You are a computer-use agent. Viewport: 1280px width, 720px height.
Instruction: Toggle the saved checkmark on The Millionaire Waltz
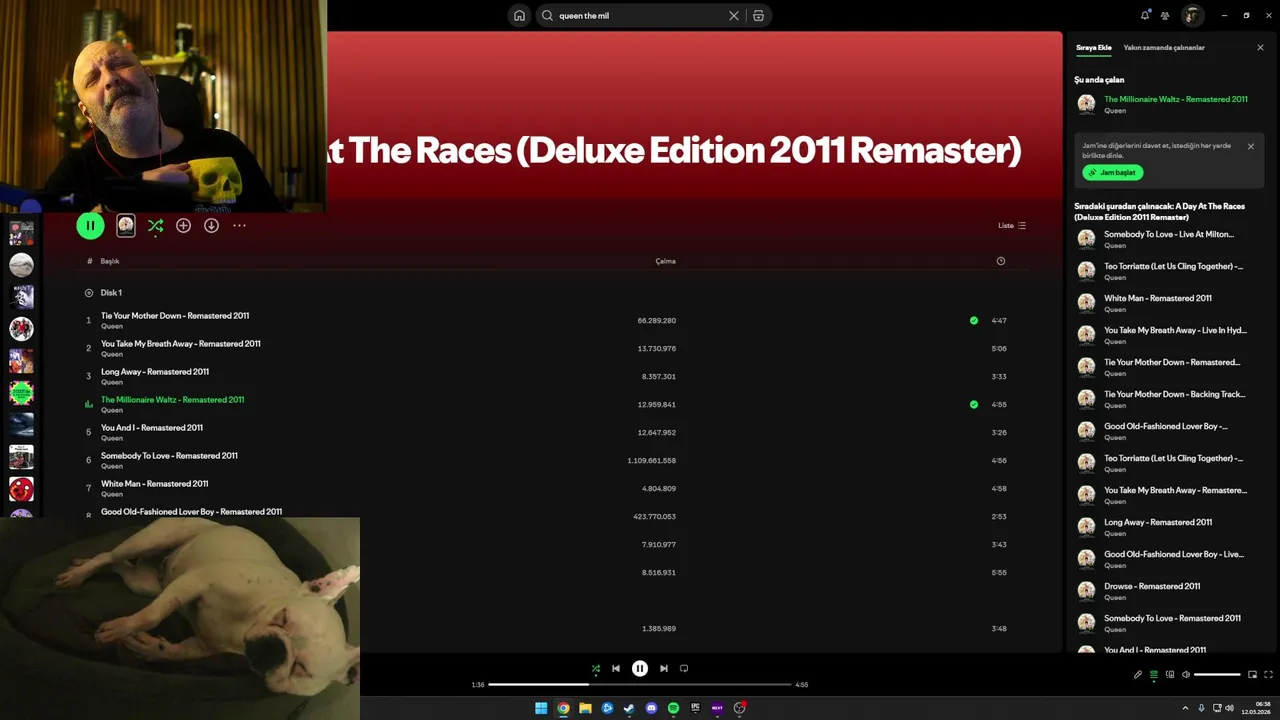[x=974, y=405]
